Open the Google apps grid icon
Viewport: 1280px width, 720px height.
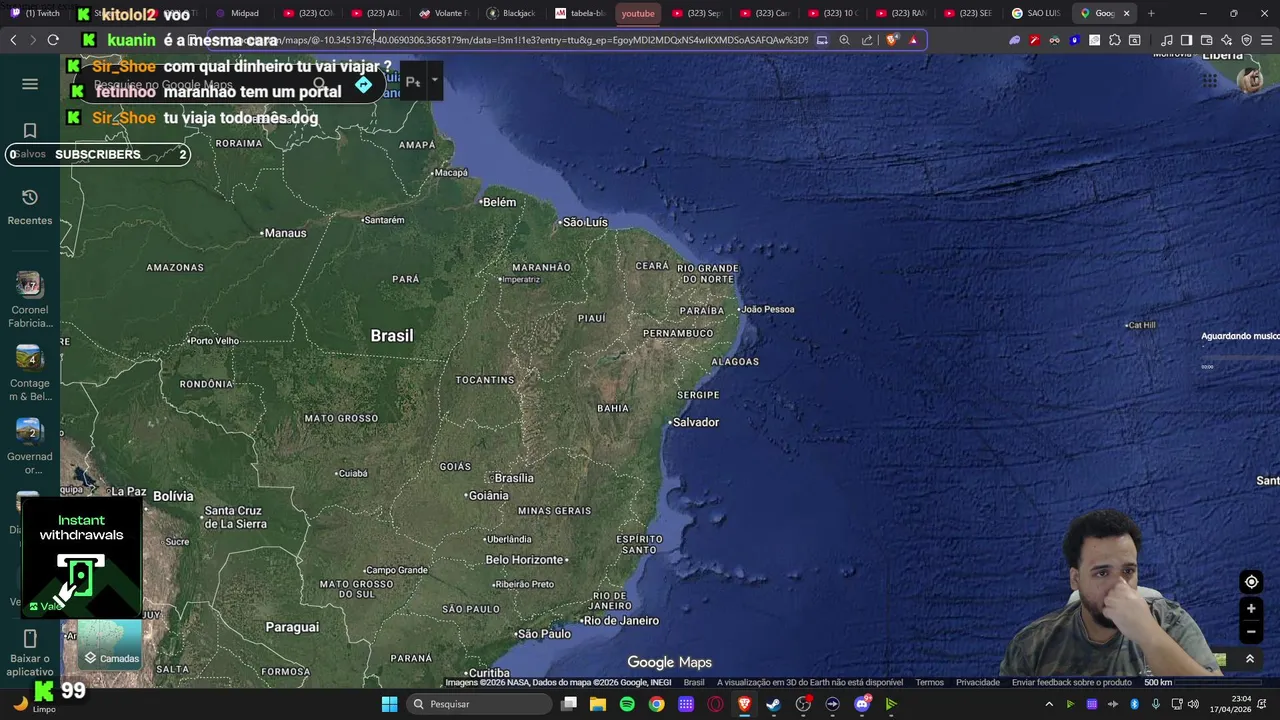click(x=1210, y=81)
